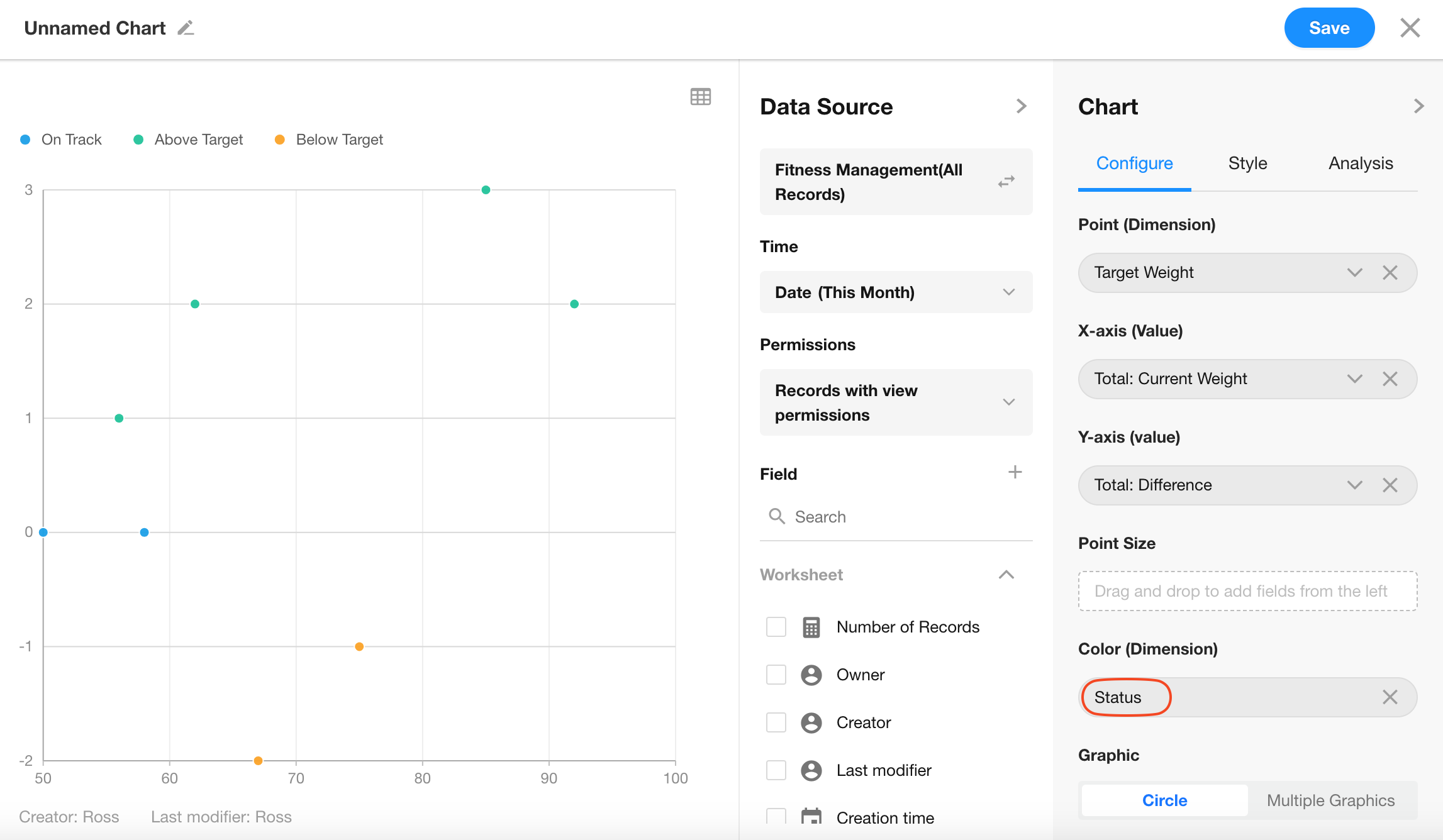This screenshot has width=1443, height=840.
Task: Add a field with the plus icon
Action: click(x=1015, y=472)
